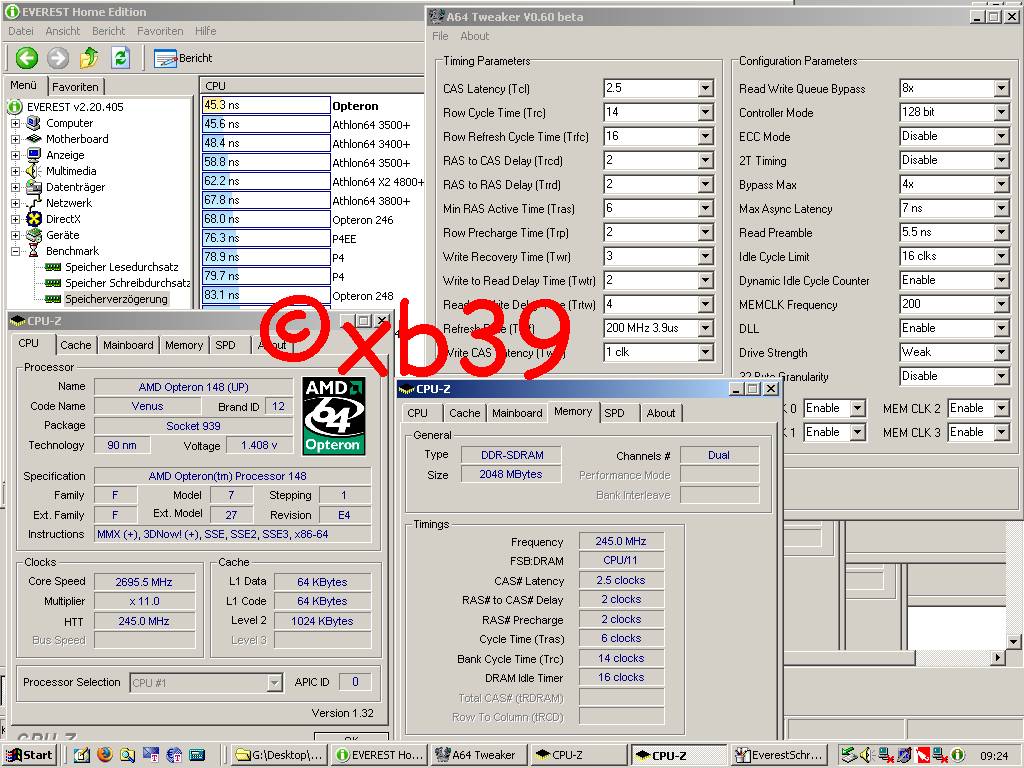Screen dimensions: 1024x768
Task: Open the Drive Strength dropdown
Action: [1002, 352]
